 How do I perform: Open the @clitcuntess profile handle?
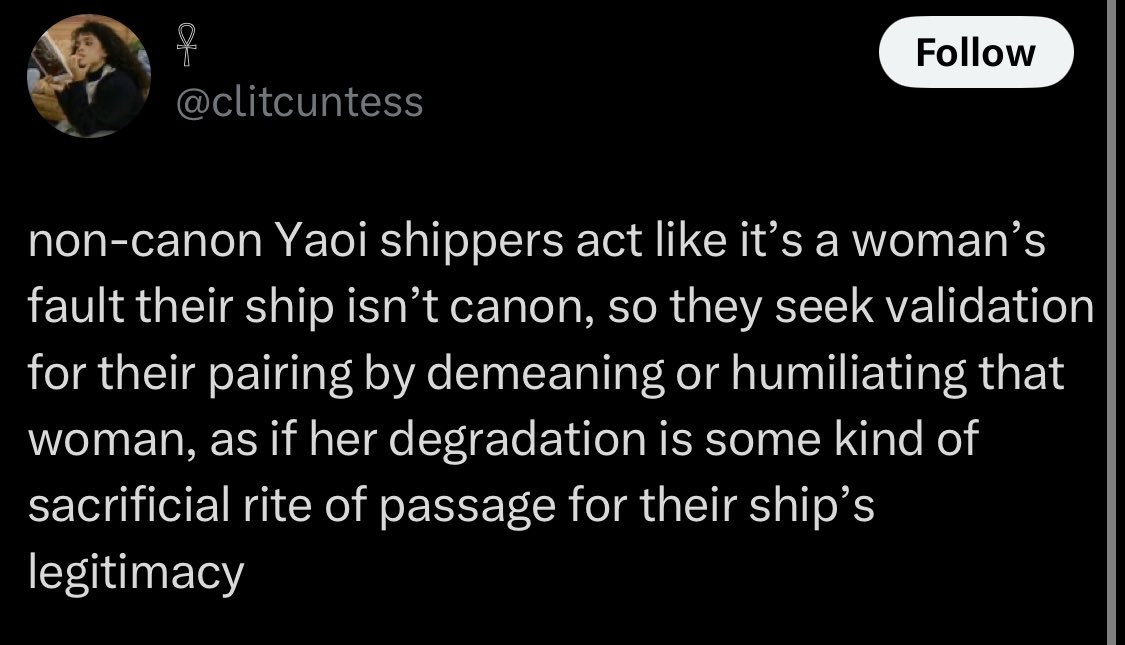[x=299, y=101]
